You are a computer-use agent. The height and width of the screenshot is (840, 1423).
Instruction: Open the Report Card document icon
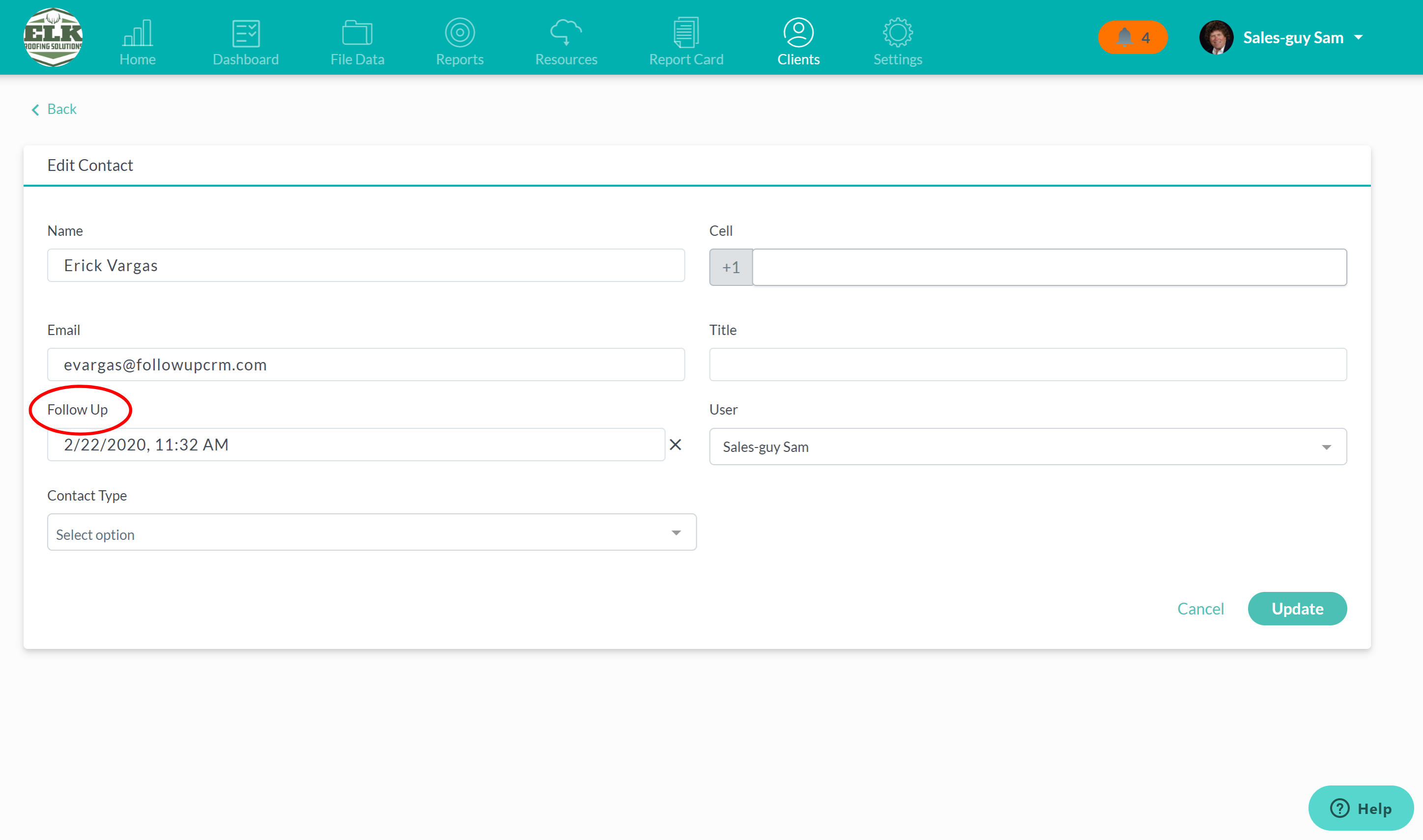point(686,33)
